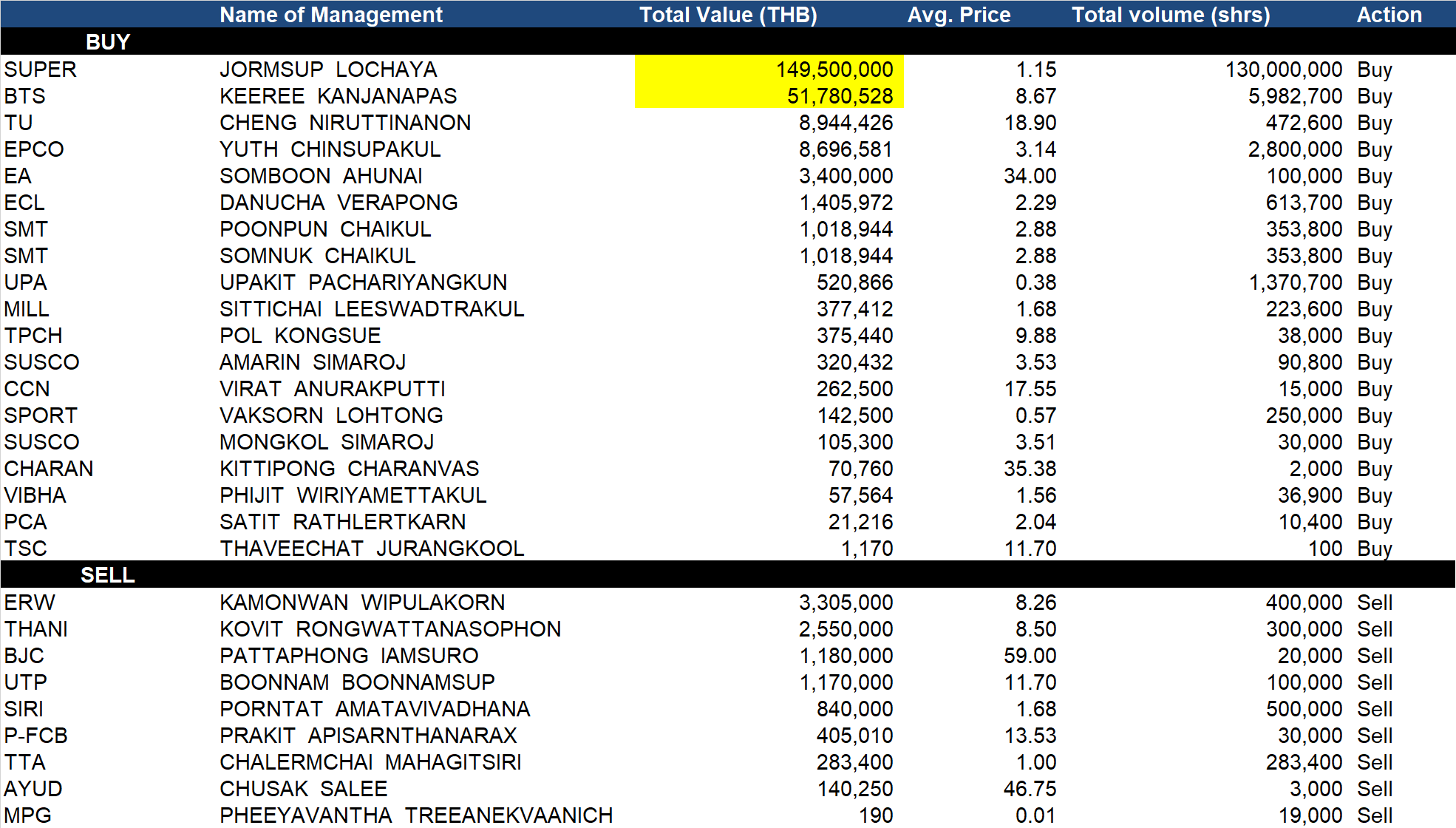This screenshot has width=1456, height=828.
Task: Select the BUY section header row
Action: (x=728, y=41)
